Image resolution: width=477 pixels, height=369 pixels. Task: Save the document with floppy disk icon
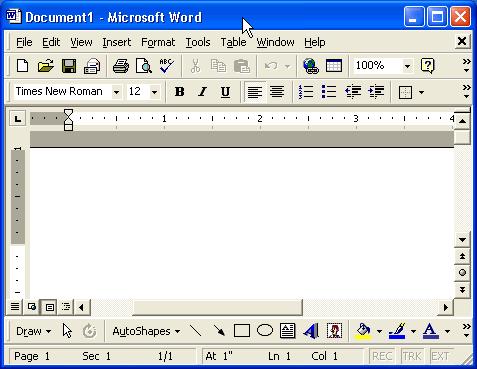click(69, 66)
